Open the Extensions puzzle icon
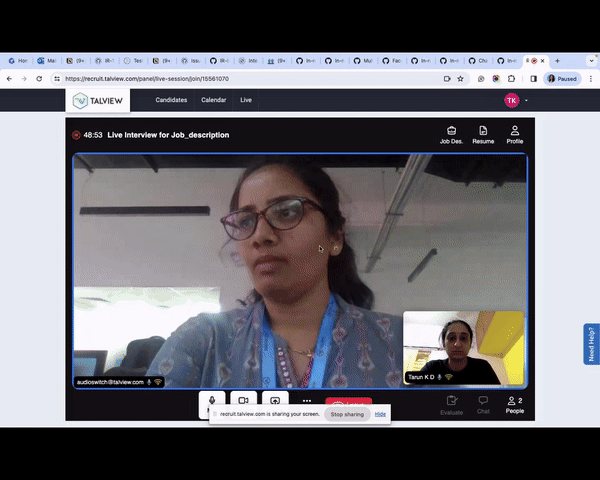 click(x=511, y=78)
